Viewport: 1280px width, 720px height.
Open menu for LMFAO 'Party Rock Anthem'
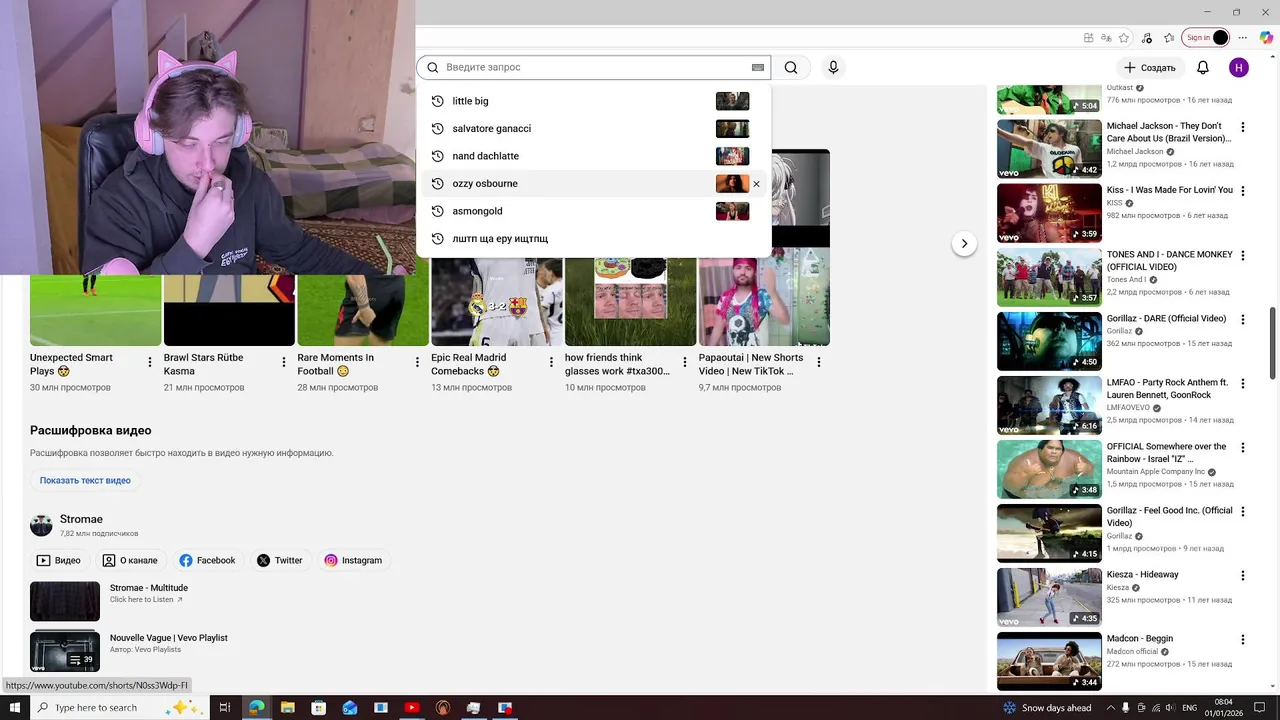(1243, 383)
